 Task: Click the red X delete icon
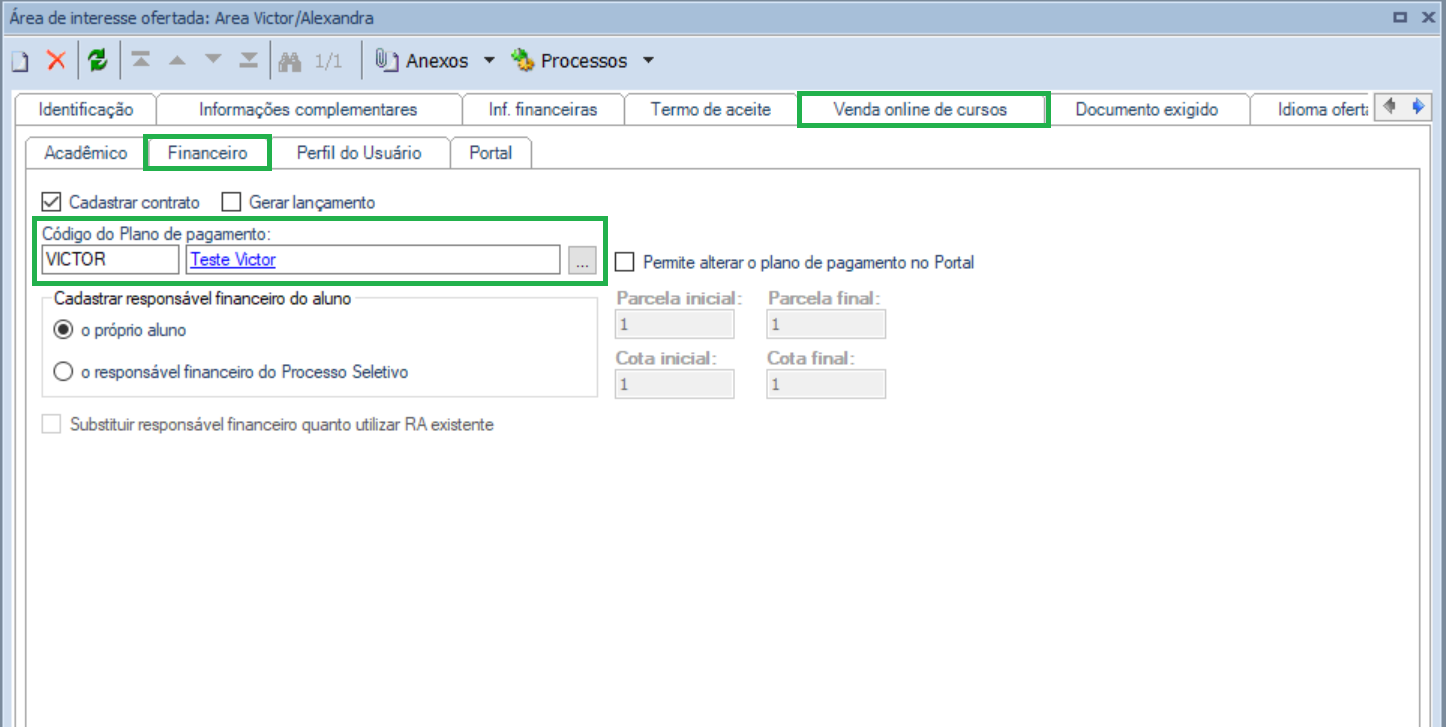point(56,61)
